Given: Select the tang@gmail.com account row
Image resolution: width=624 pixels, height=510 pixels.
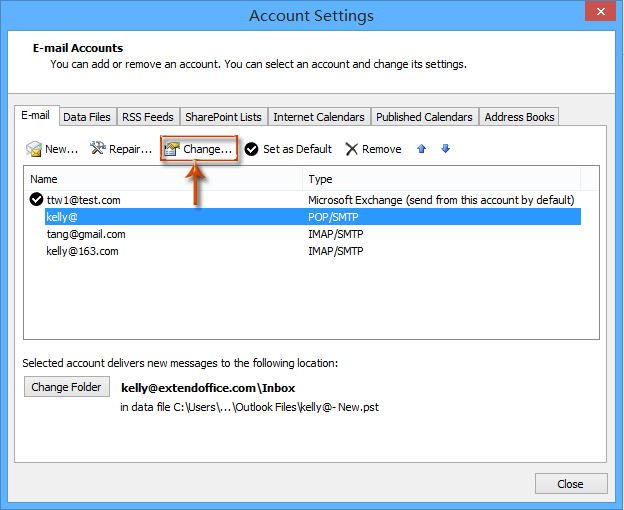Looking at the screenshot, I should click(x=86, y=234).
